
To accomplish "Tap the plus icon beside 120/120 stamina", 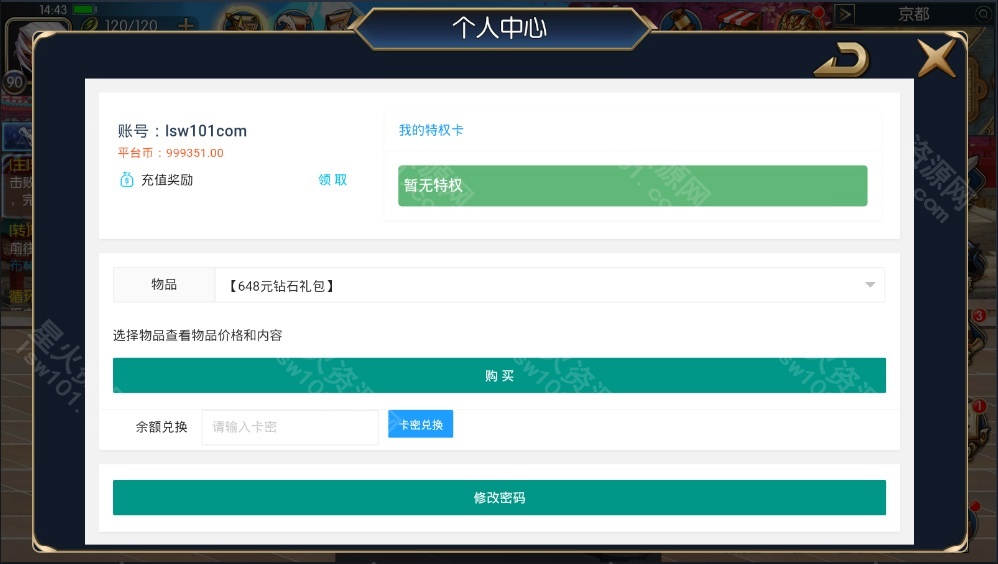I will [x=186, y=25].
